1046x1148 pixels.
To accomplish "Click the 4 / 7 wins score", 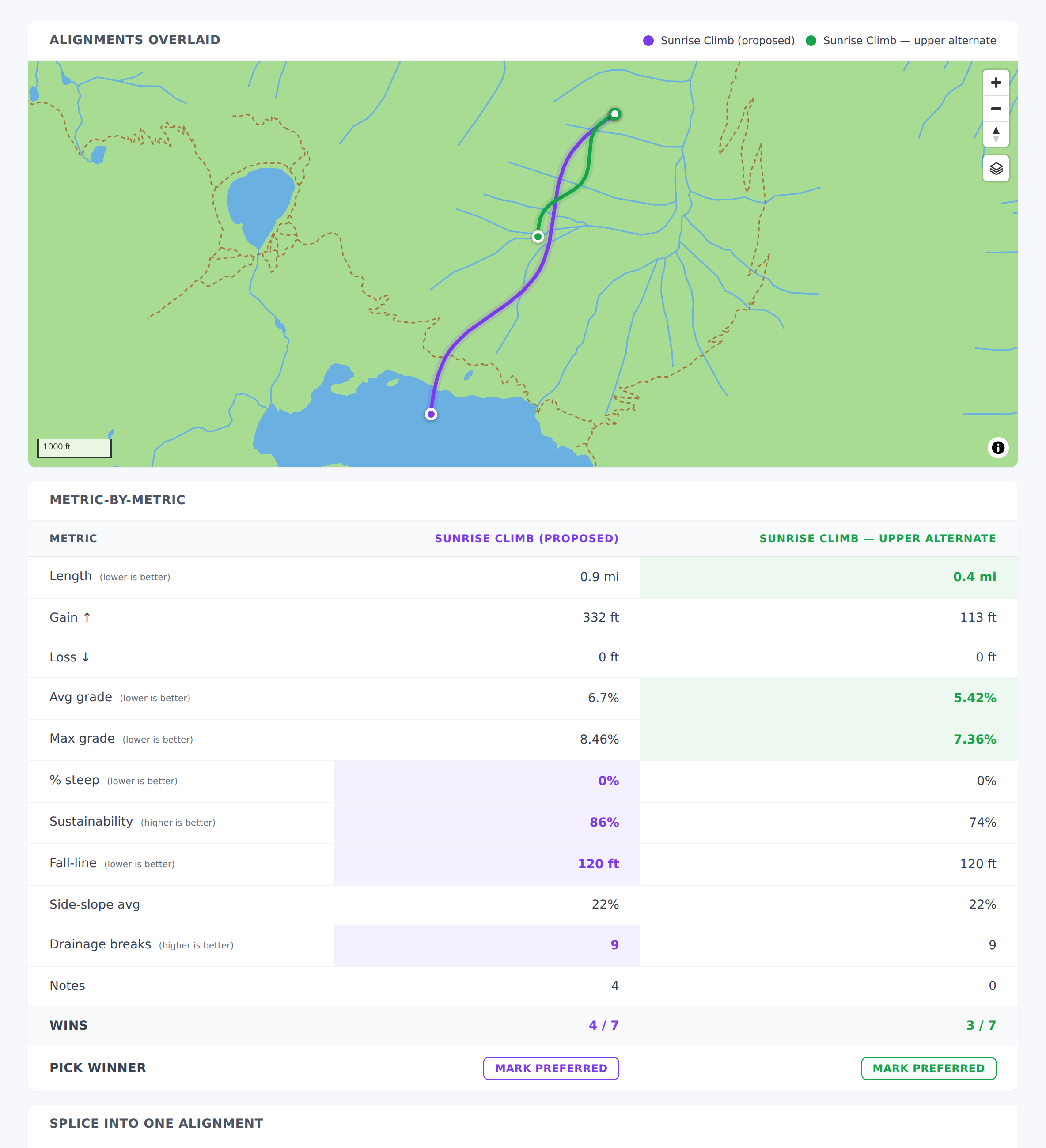I will [603, 1026].
